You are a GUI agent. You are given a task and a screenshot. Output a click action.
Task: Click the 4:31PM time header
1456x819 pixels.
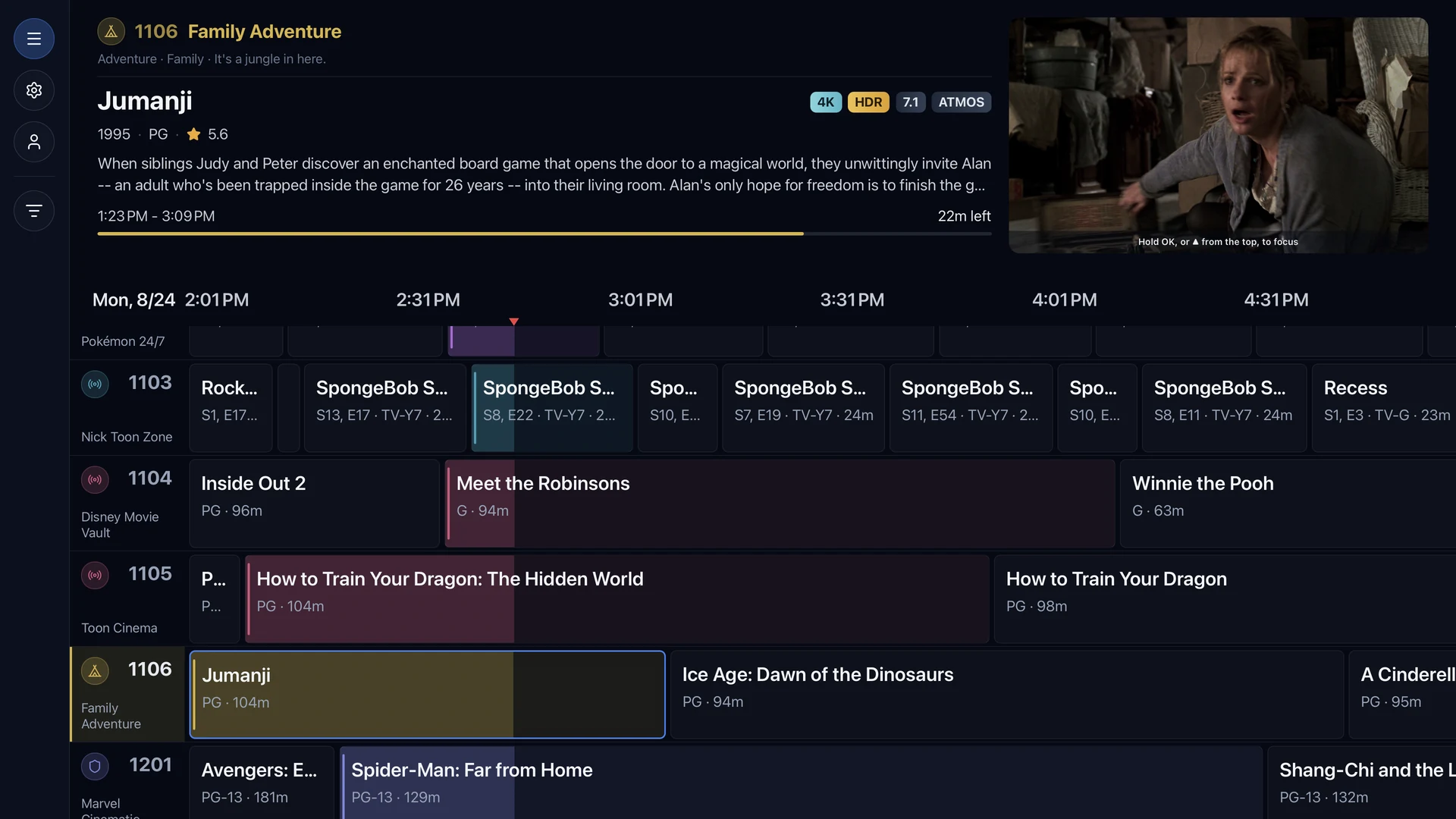click(1276, 300)
